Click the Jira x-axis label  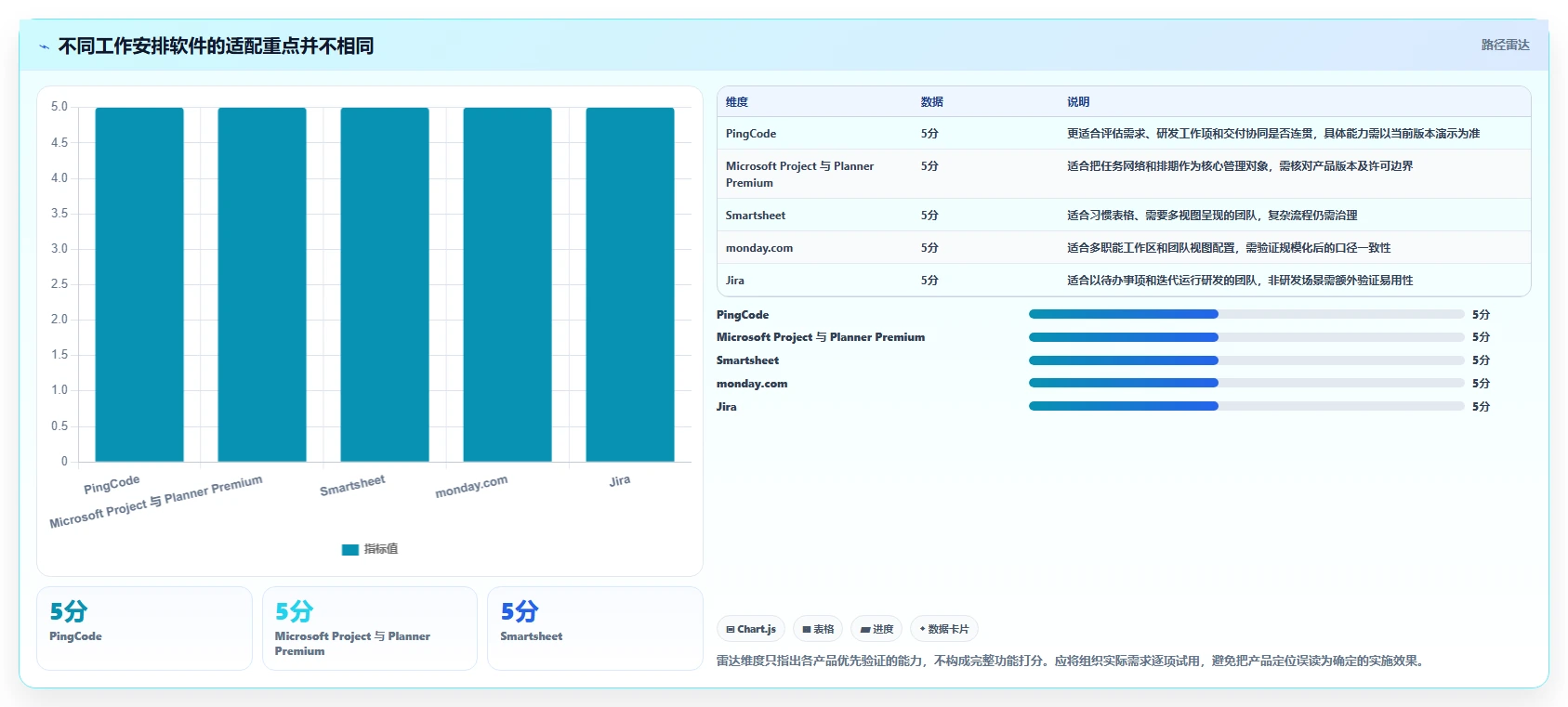[620, 480]
